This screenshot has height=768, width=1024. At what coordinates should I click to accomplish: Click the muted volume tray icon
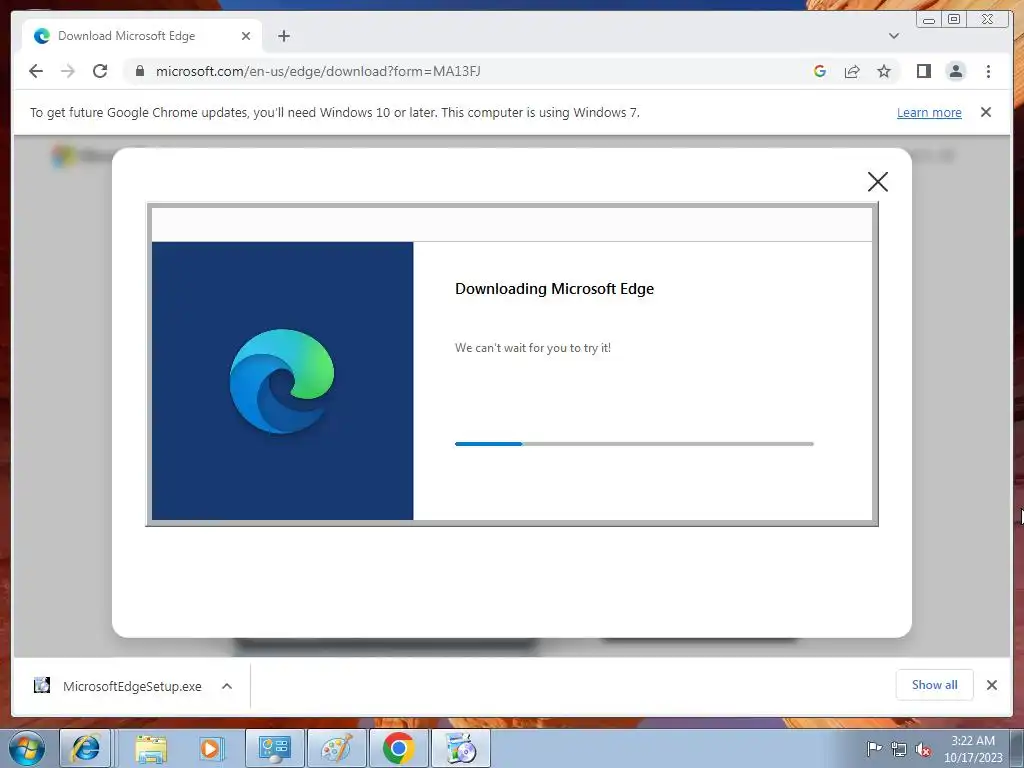[923, 749]
